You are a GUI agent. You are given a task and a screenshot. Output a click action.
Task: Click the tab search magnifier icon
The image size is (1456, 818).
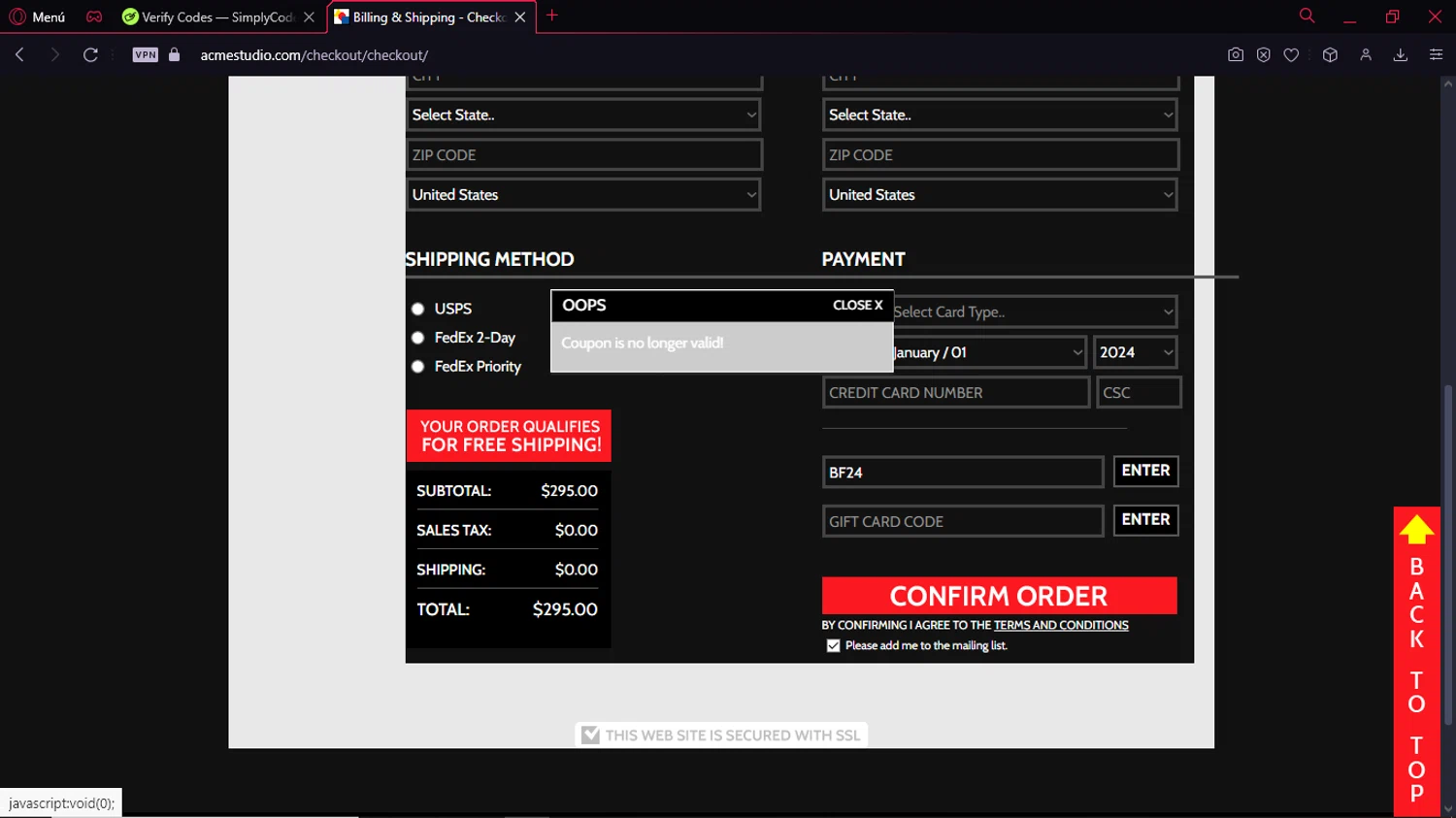tap(1307, 16)
